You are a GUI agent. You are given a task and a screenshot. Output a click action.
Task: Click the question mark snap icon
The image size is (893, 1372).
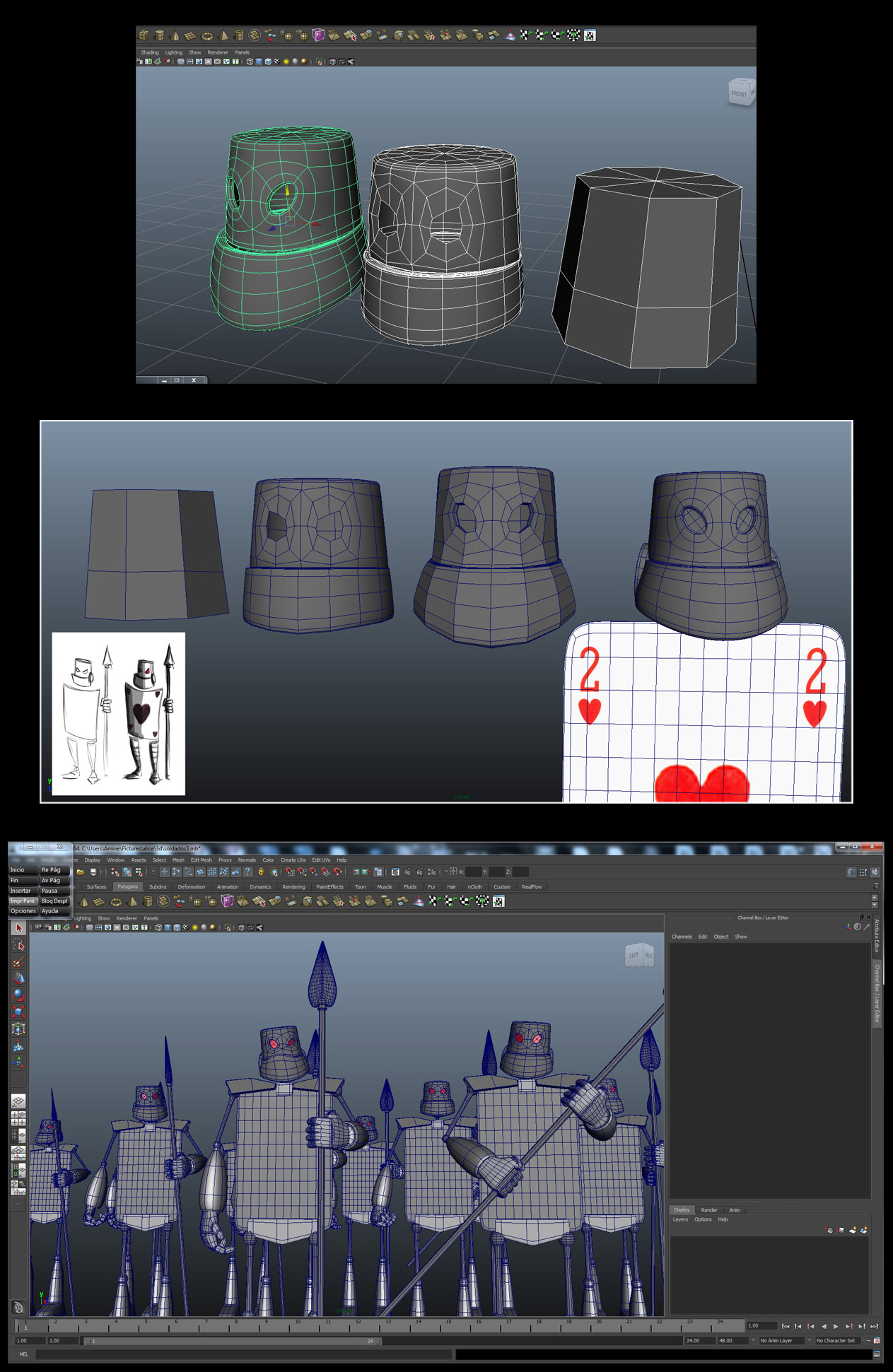pyautogui.click(x=247, y=872)
